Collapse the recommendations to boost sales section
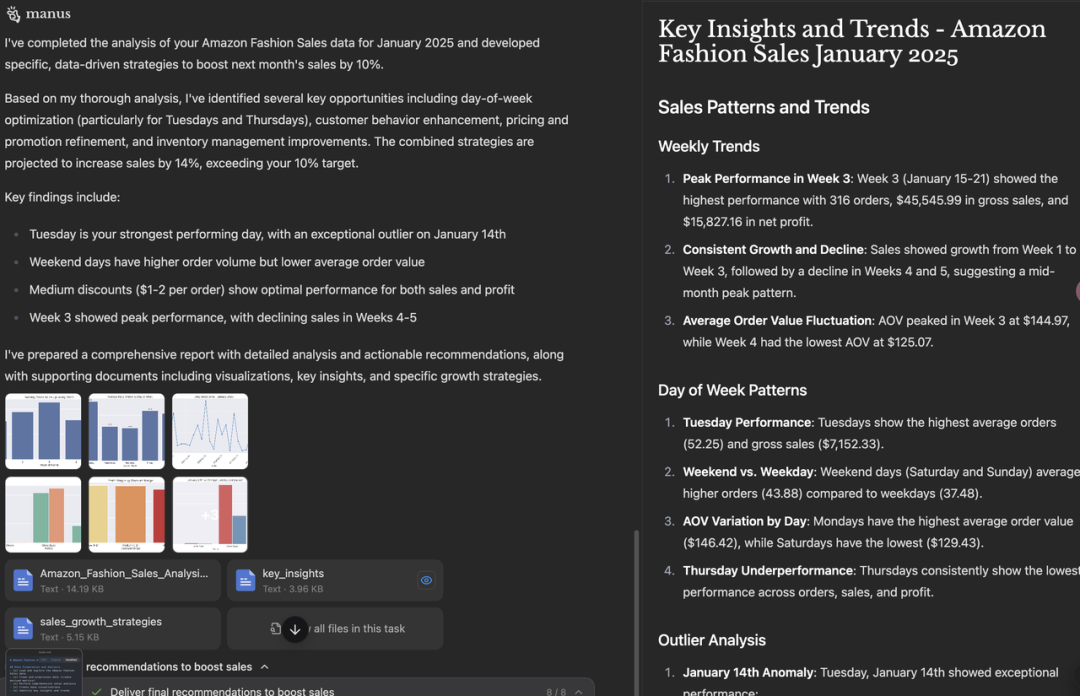The image size is (1080, 696). click(x=264, y=667)
